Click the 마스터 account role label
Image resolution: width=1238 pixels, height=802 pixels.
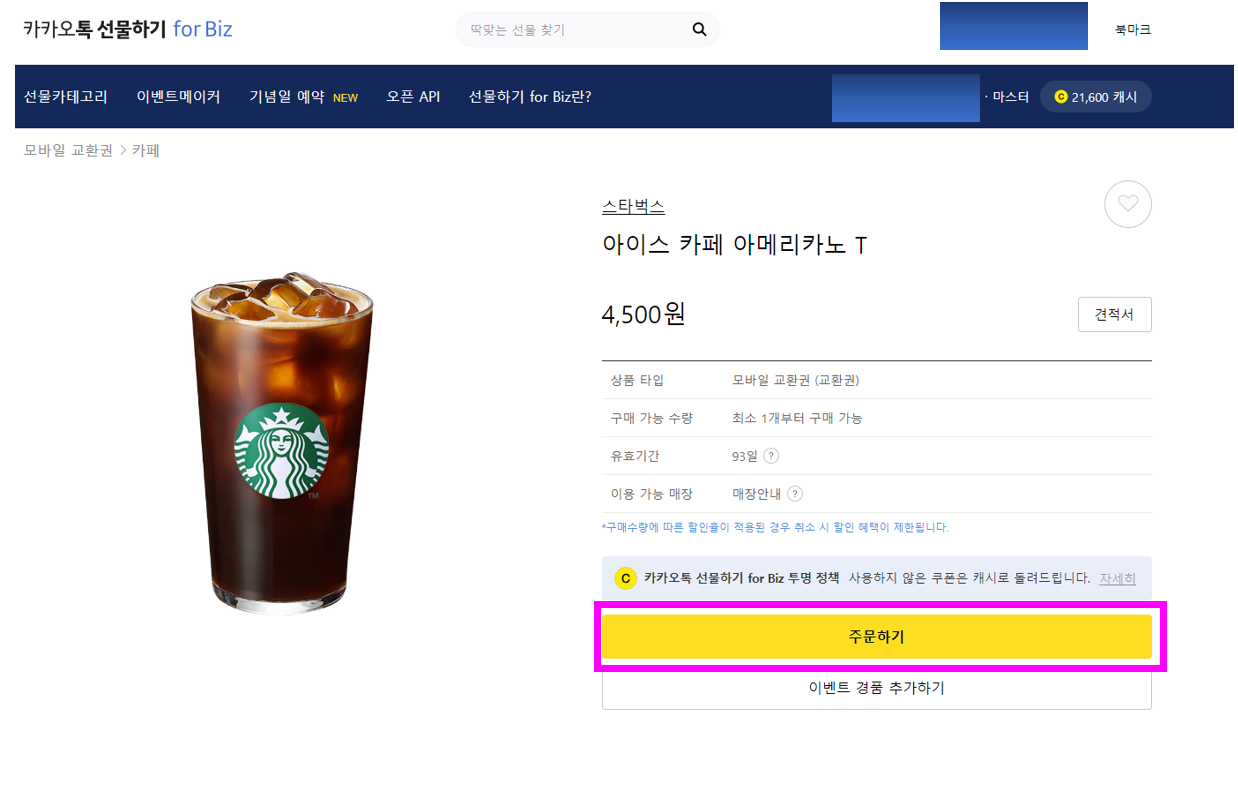coord(1010,97)
